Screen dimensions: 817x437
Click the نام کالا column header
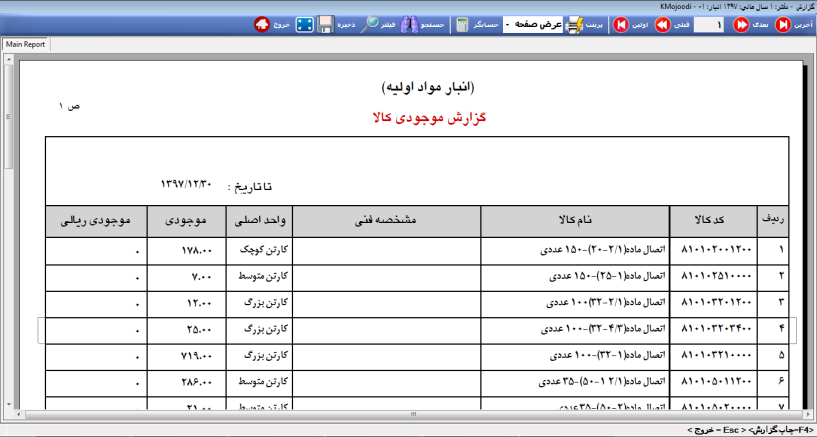pyautogui.click(x=574, y=219)
